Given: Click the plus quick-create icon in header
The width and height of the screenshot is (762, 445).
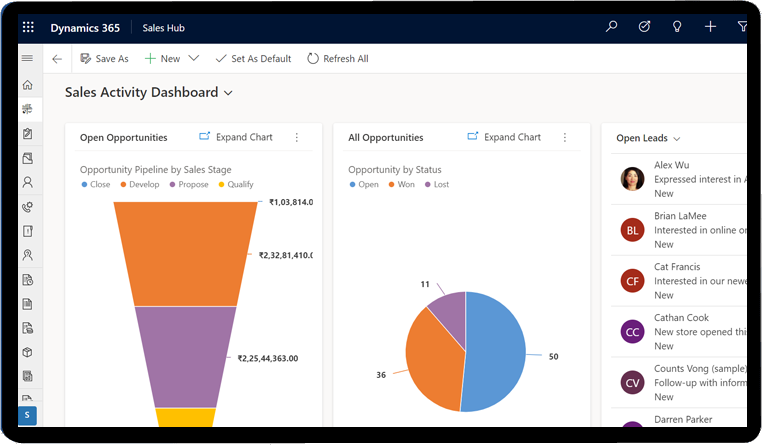Looking at the screenshot, I should (710, 27).
